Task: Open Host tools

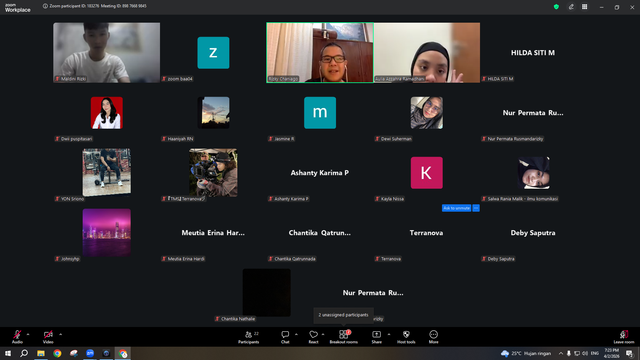Action: [x=406, y=337]
